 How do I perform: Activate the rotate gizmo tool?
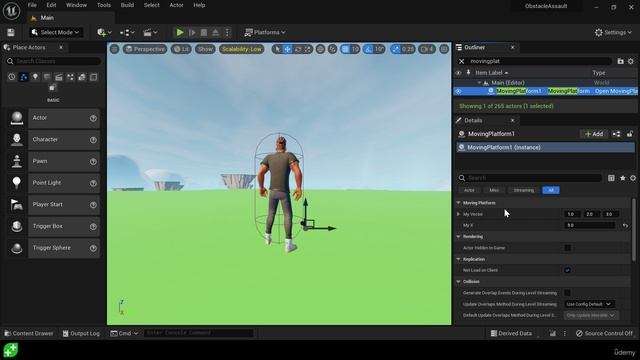(x=298, y=49)
